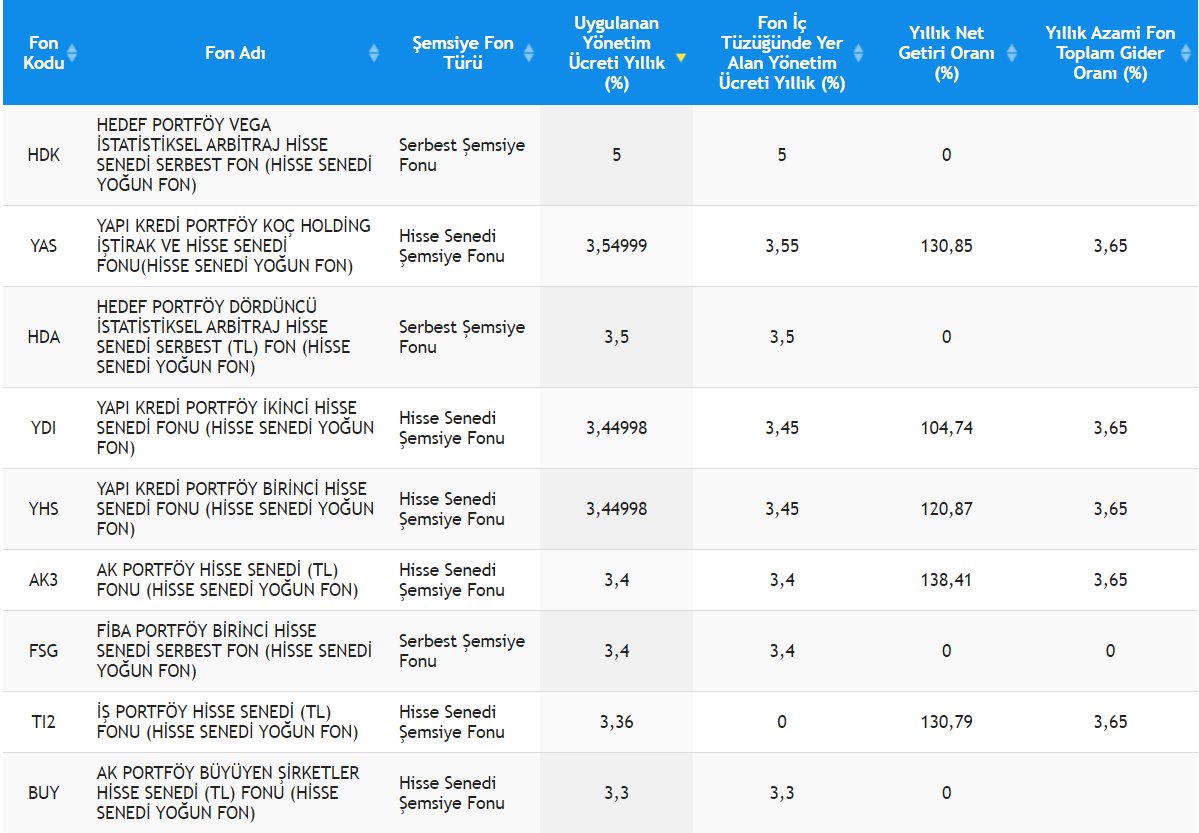Click net return 120,87 in YHS row
The image size is (1199, 833).
[947, 509]
